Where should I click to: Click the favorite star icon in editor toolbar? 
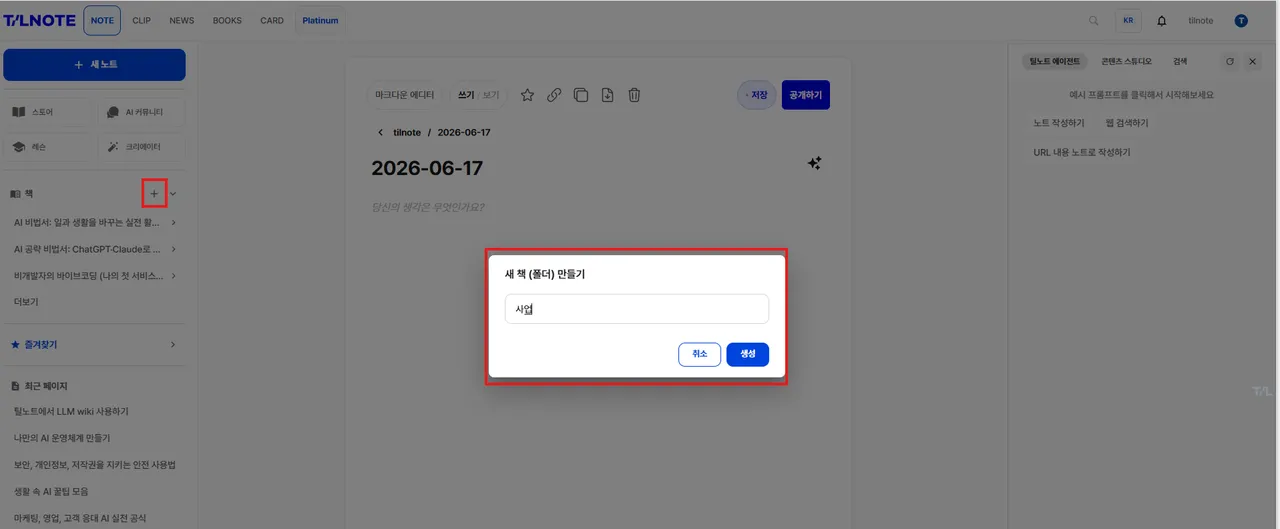[527, 95]
